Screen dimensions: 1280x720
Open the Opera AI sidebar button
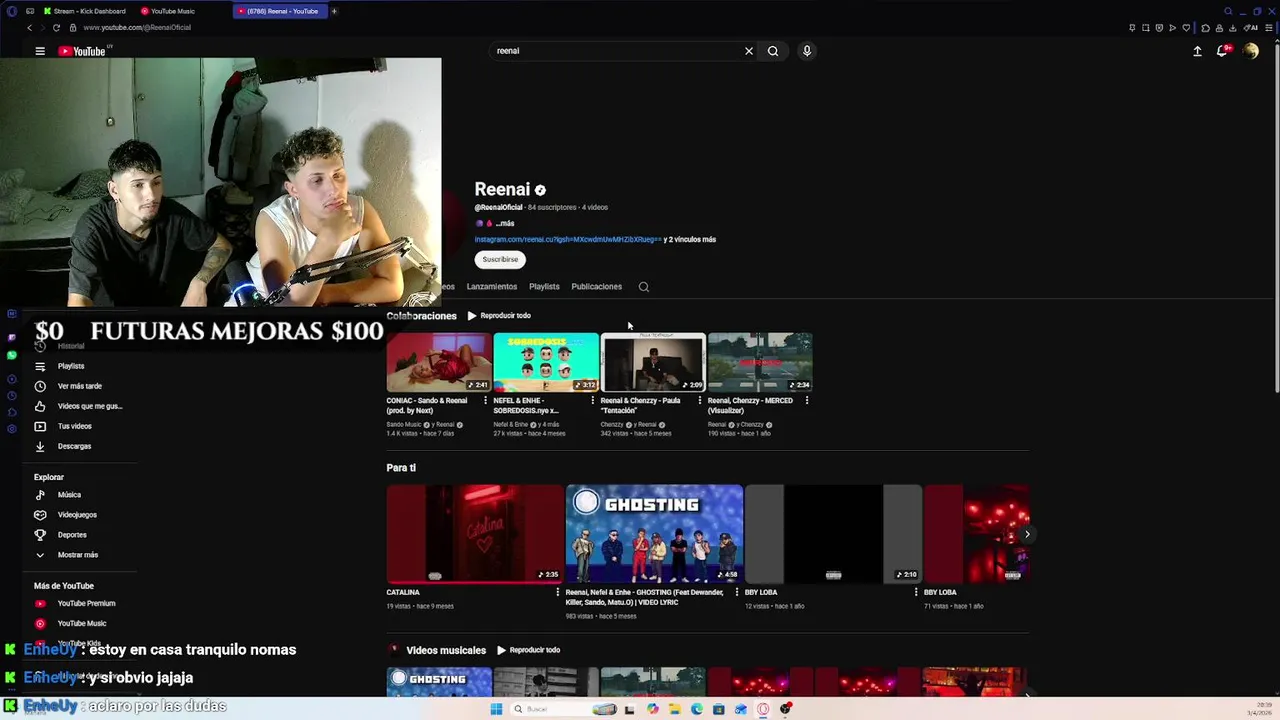point(1253,27)
